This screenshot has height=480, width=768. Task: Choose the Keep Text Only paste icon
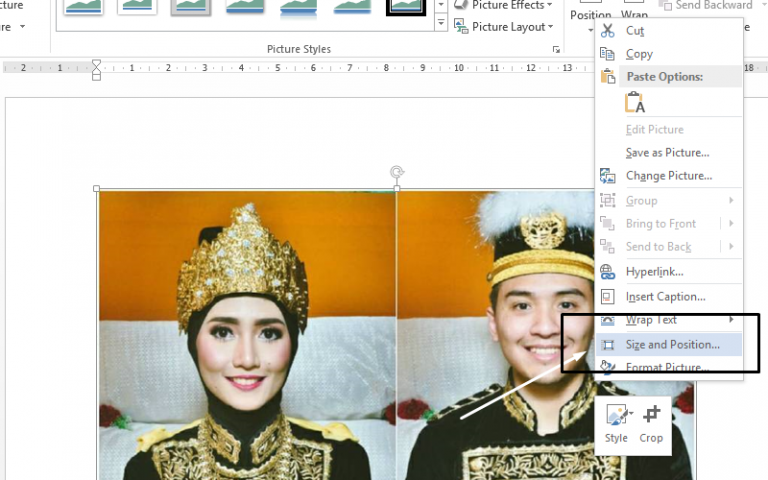(x=635, y=102)
